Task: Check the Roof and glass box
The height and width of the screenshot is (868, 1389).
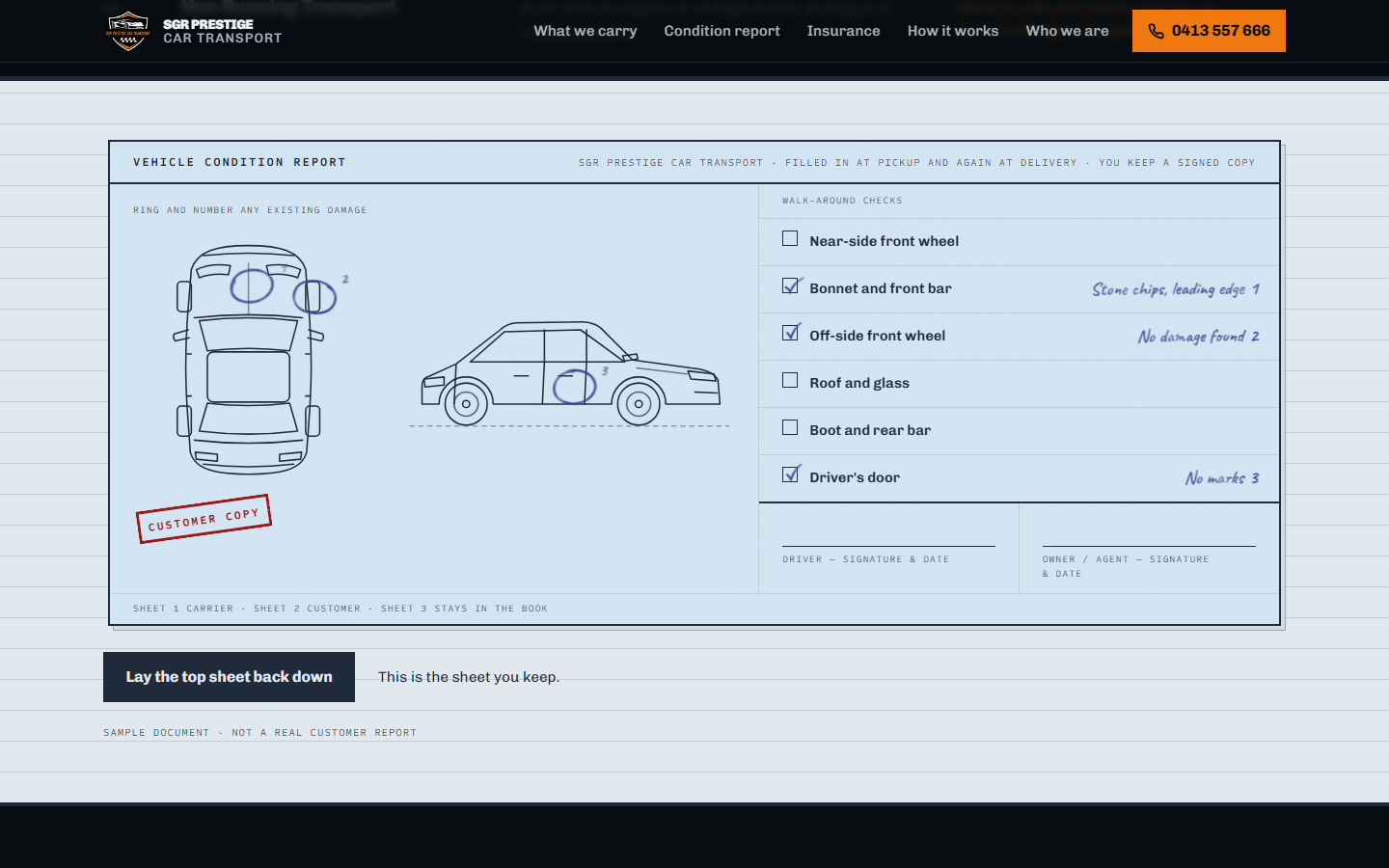Action: [790, 380]
